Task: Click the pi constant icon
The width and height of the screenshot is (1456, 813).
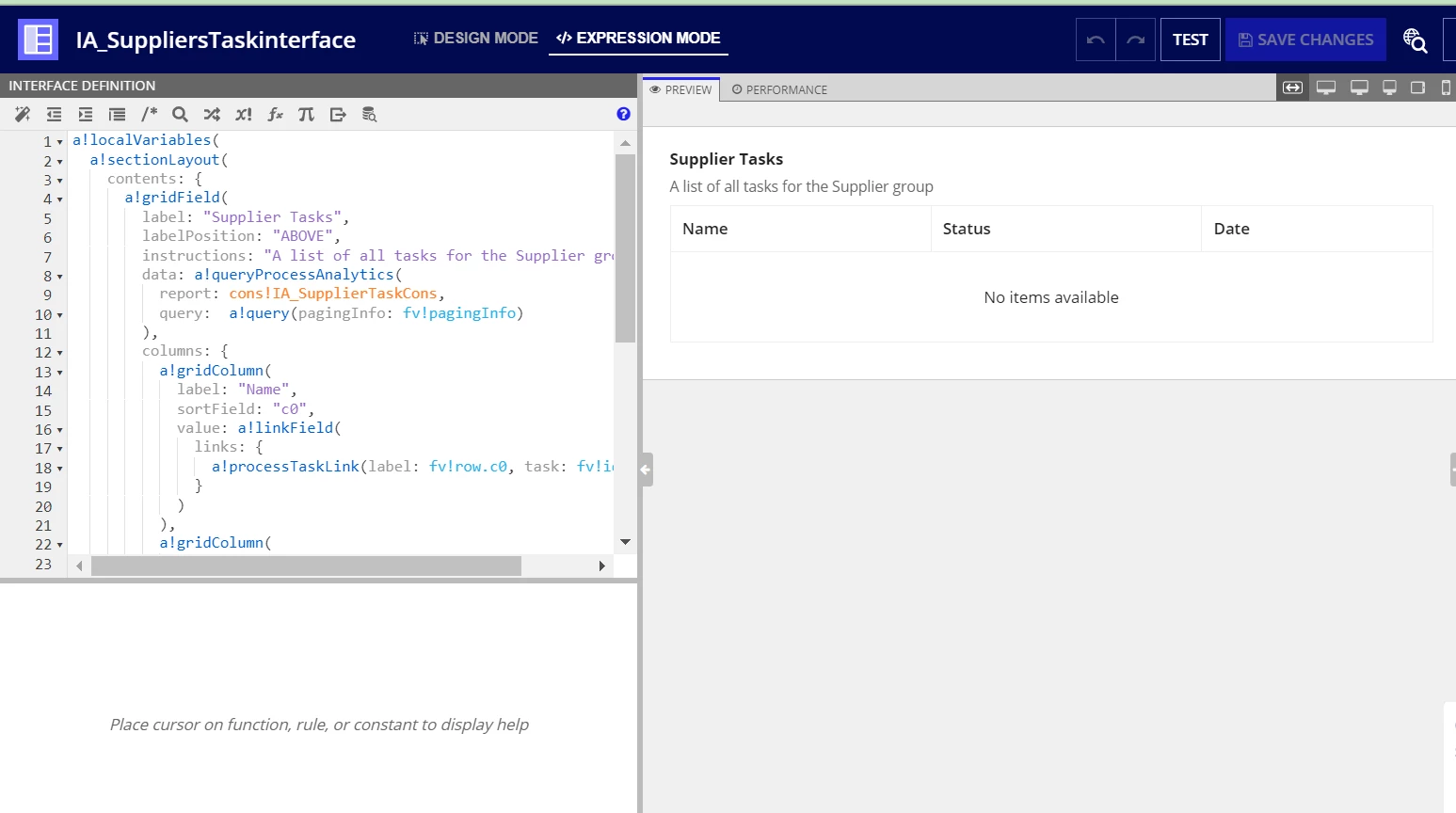Action: pos(306,115)
